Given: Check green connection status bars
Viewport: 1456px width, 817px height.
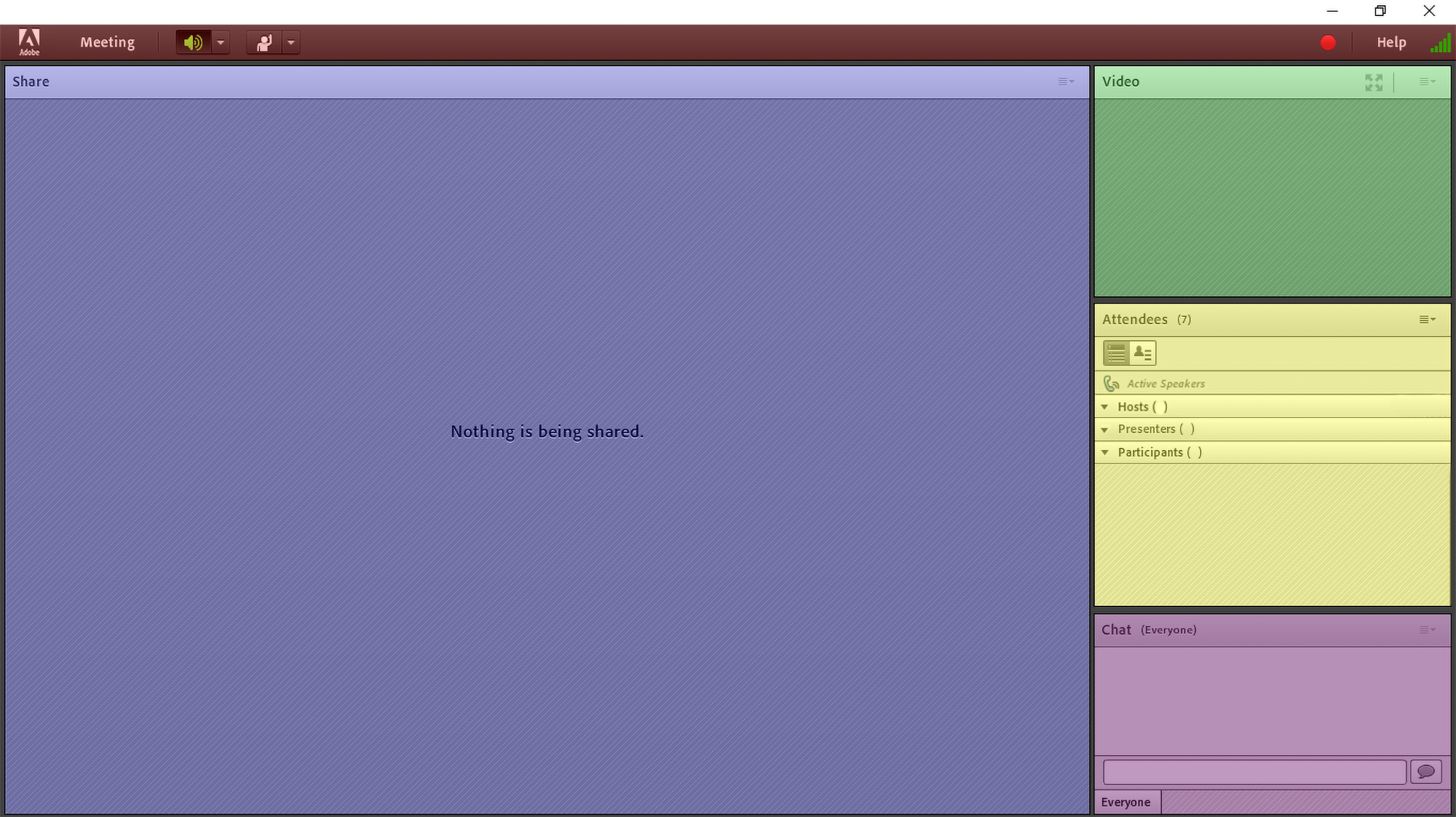Looking at the screenshot, I should click(x=1440, y=44).
